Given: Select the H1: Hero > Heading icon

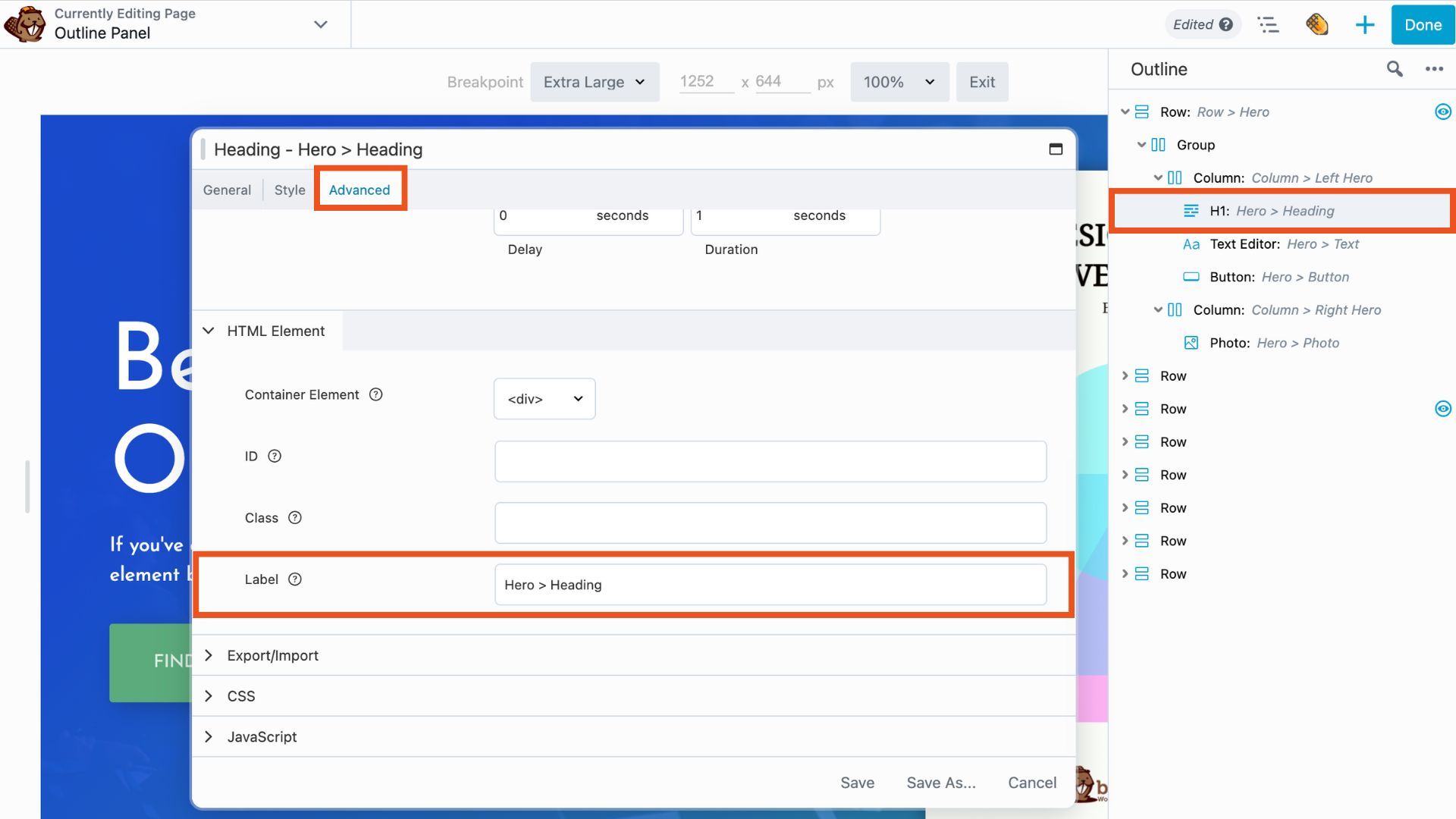Looking at the screenshot, I should coord(1191,211).
